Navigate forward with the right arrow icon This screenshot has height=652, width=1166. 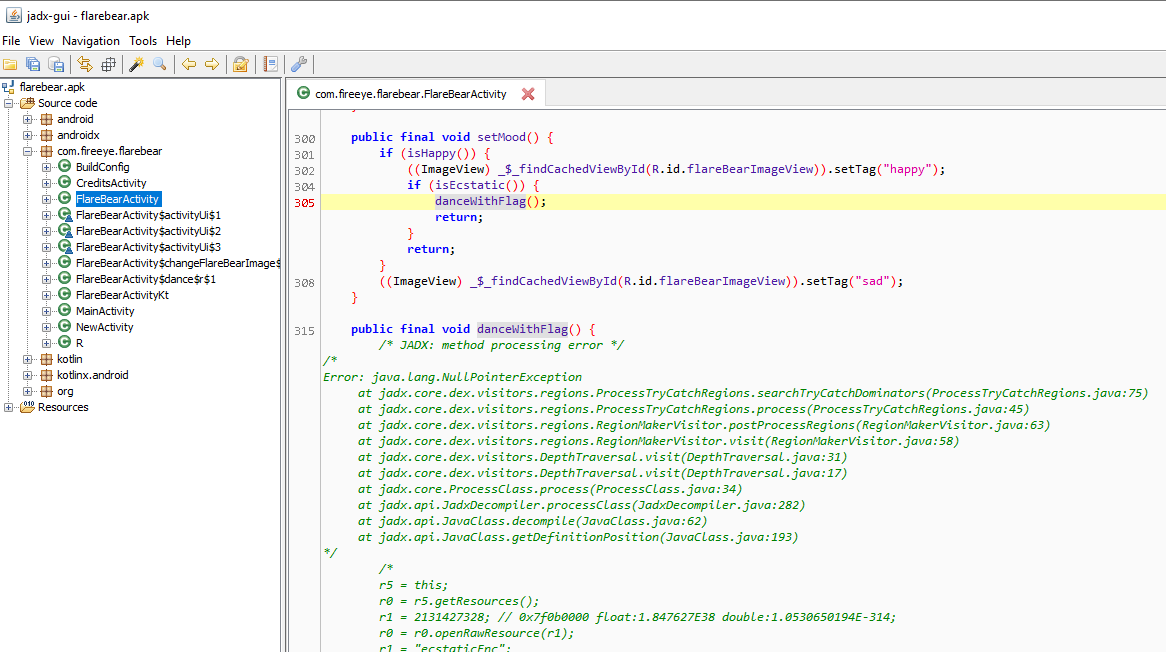(x=212, y=65)
